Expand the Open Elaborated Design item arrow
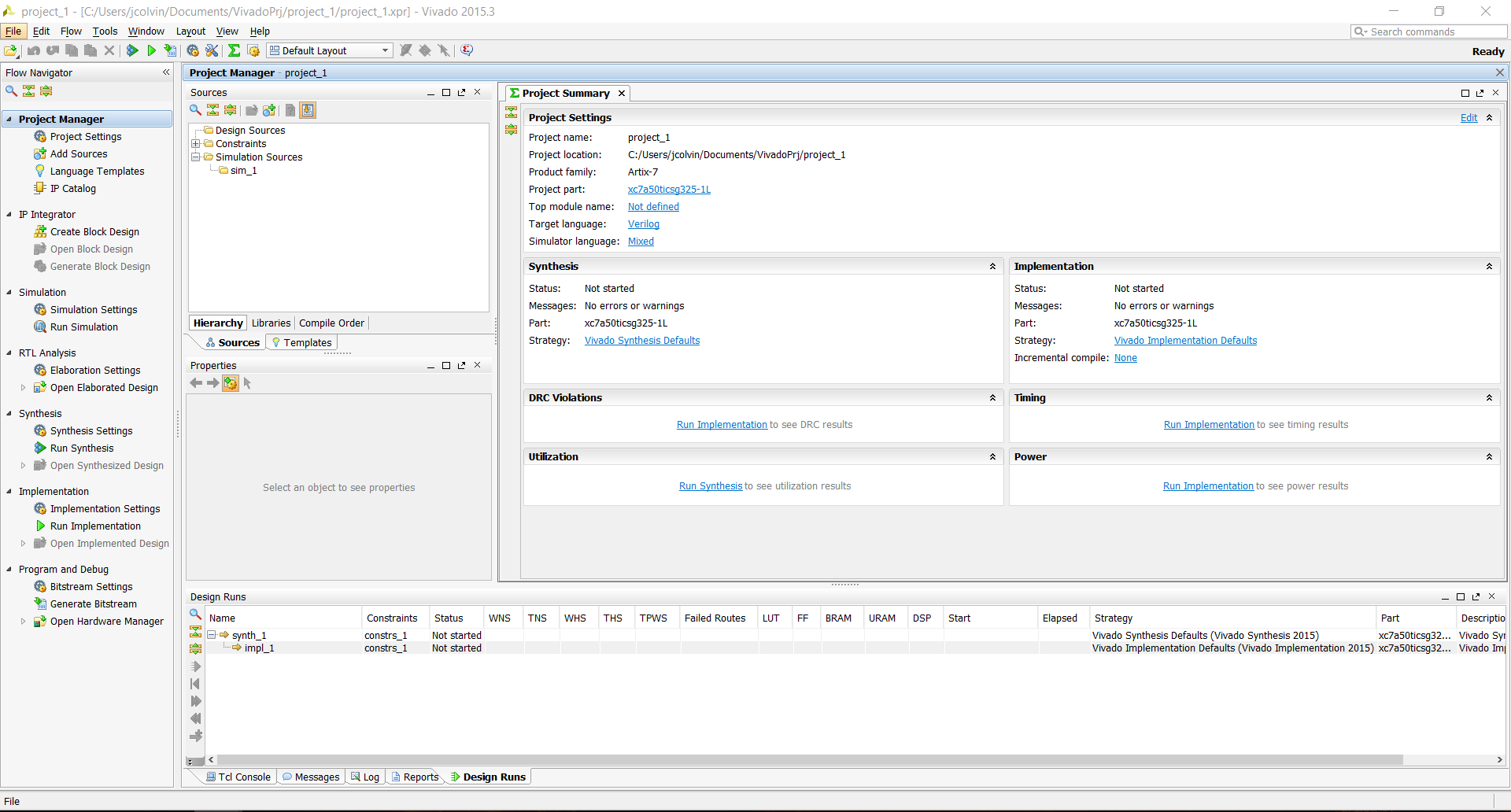Viewport: 1511px width, 812px height. pyautogui.click(x=23, y=388)
